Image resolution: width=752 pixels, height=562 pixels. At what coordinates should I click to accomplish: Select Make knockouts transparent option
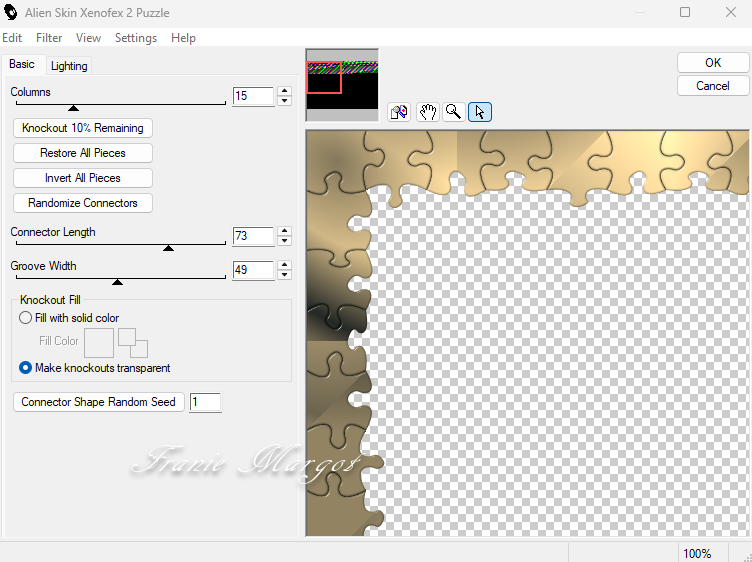tap(26, 368)
